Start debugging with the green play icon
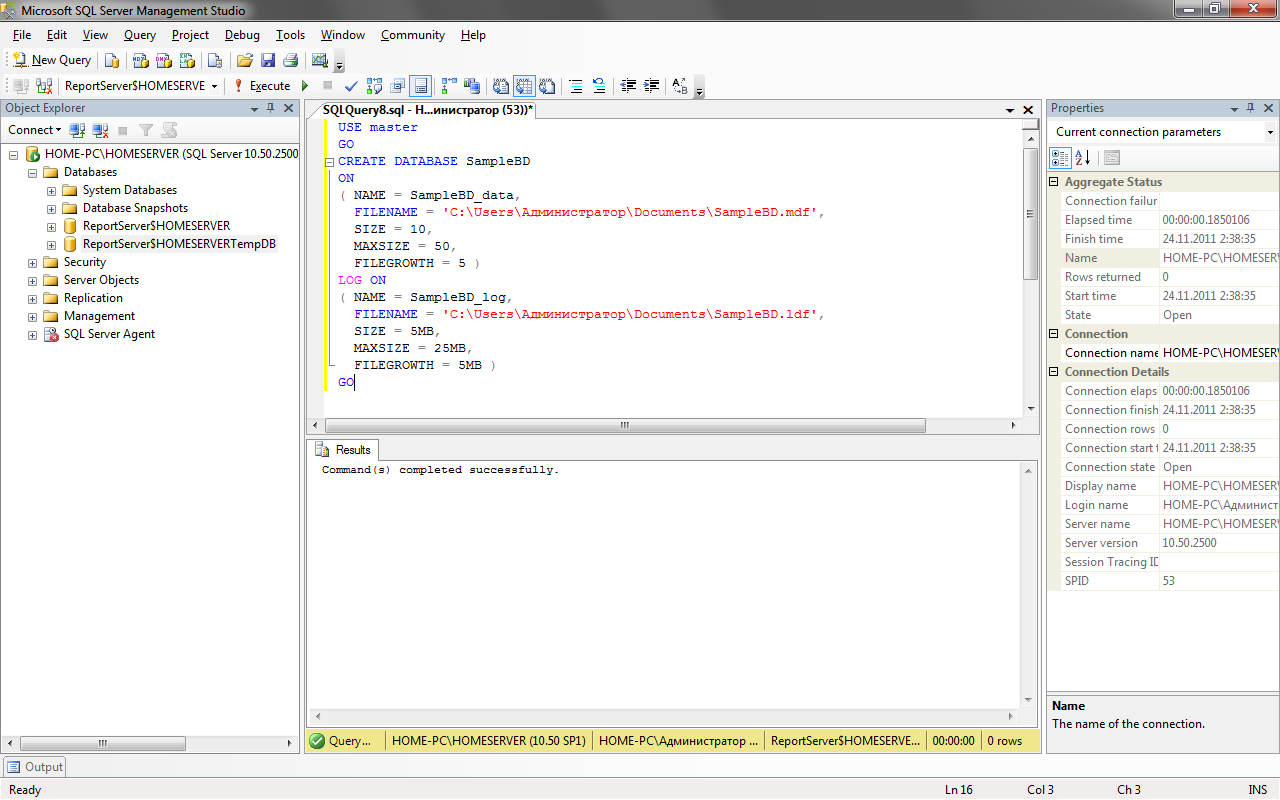Viewport: 1280px width, 800px height. [305, 86]
